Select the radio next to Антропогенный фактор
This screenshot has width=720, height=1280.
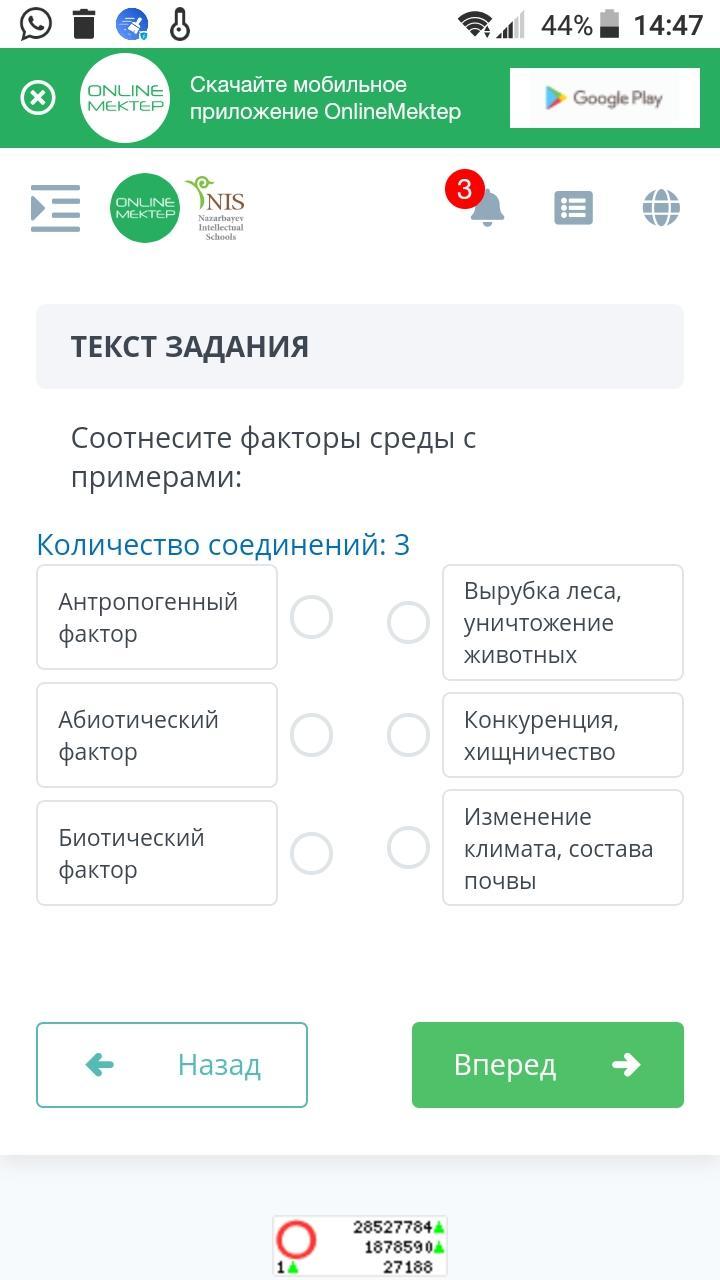(311, 617)
